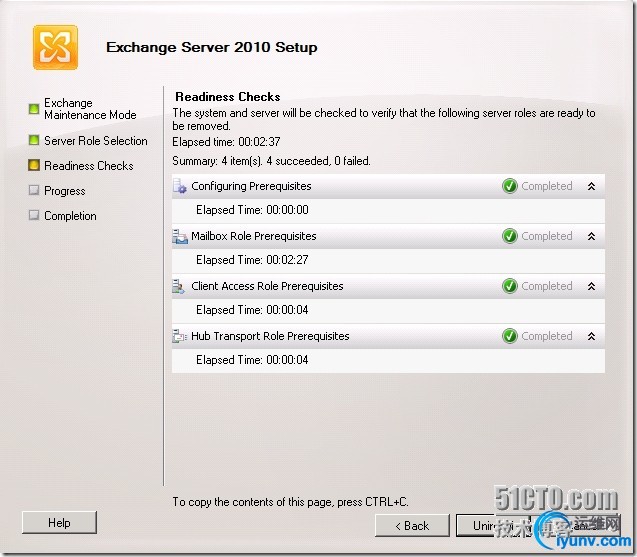
Task: Click the Client Access Role Prerequisites icon
Action: (178, 286)
